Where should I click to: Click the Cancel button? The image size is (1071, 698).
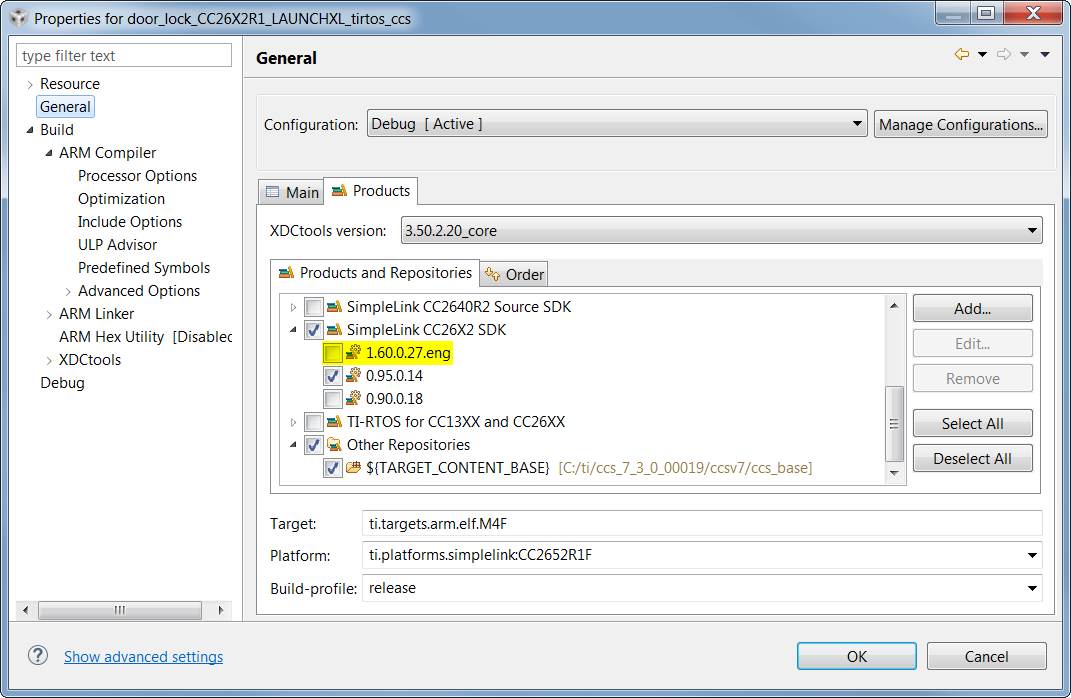click(x=986, y=656)
